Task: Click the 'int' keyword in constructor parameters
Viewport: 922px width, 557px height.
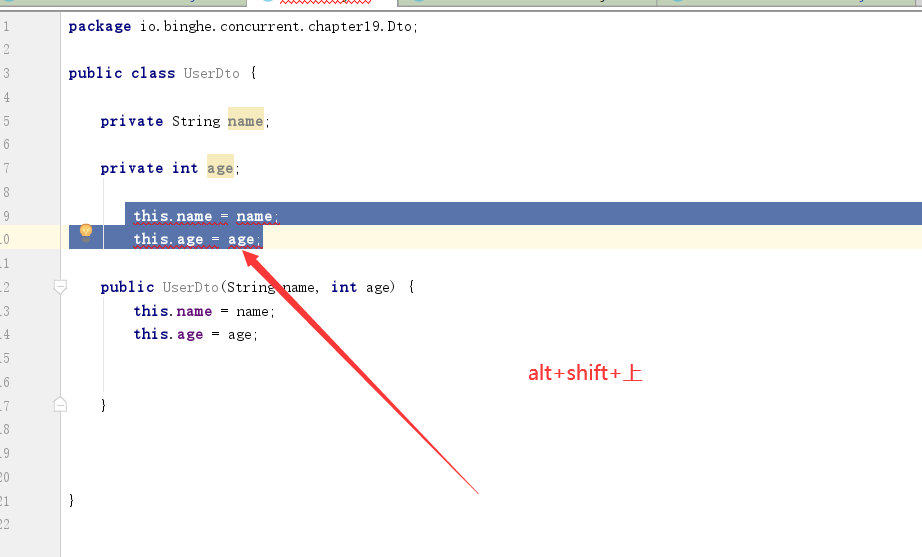Action: 344,287
